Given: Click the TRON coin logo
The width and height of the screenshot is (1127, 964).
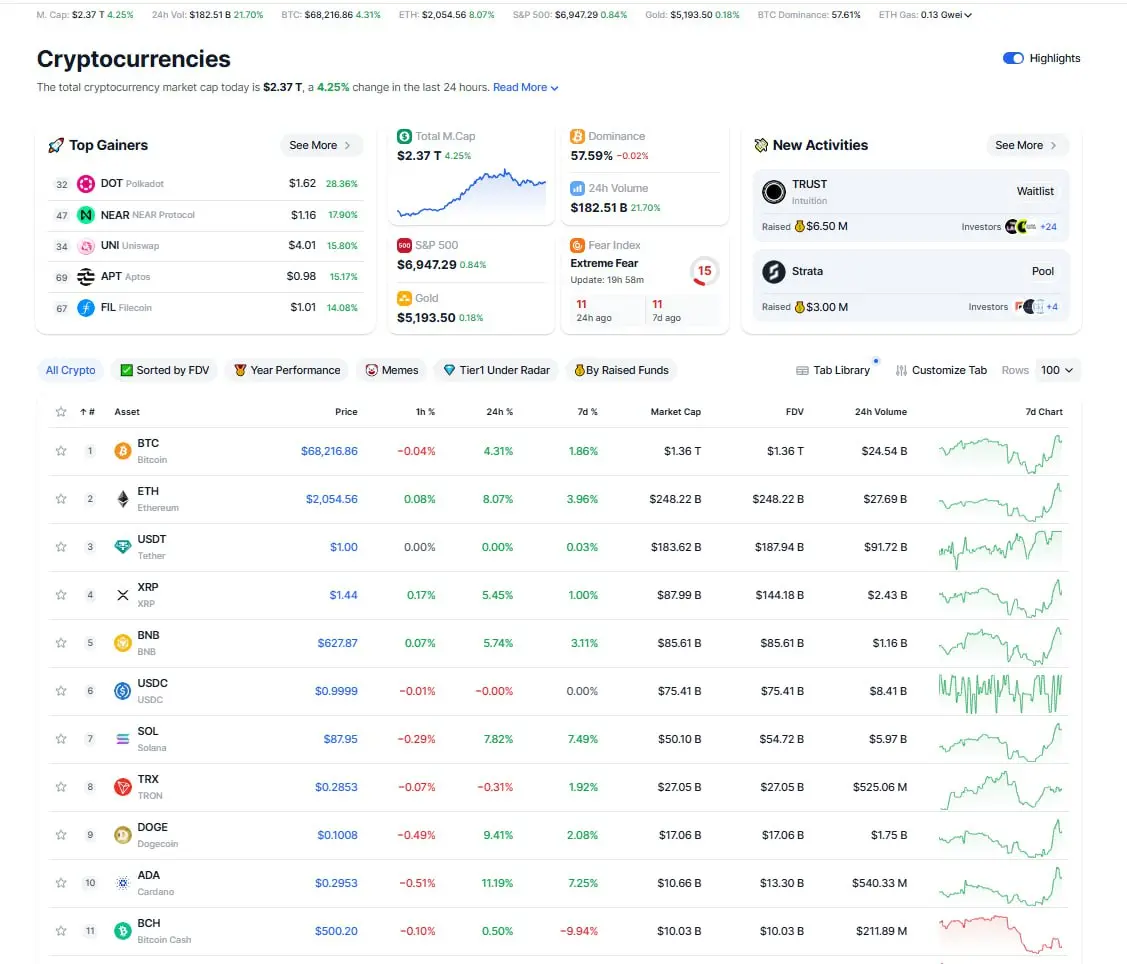Looking at the screenshot, I should point(123,787).
